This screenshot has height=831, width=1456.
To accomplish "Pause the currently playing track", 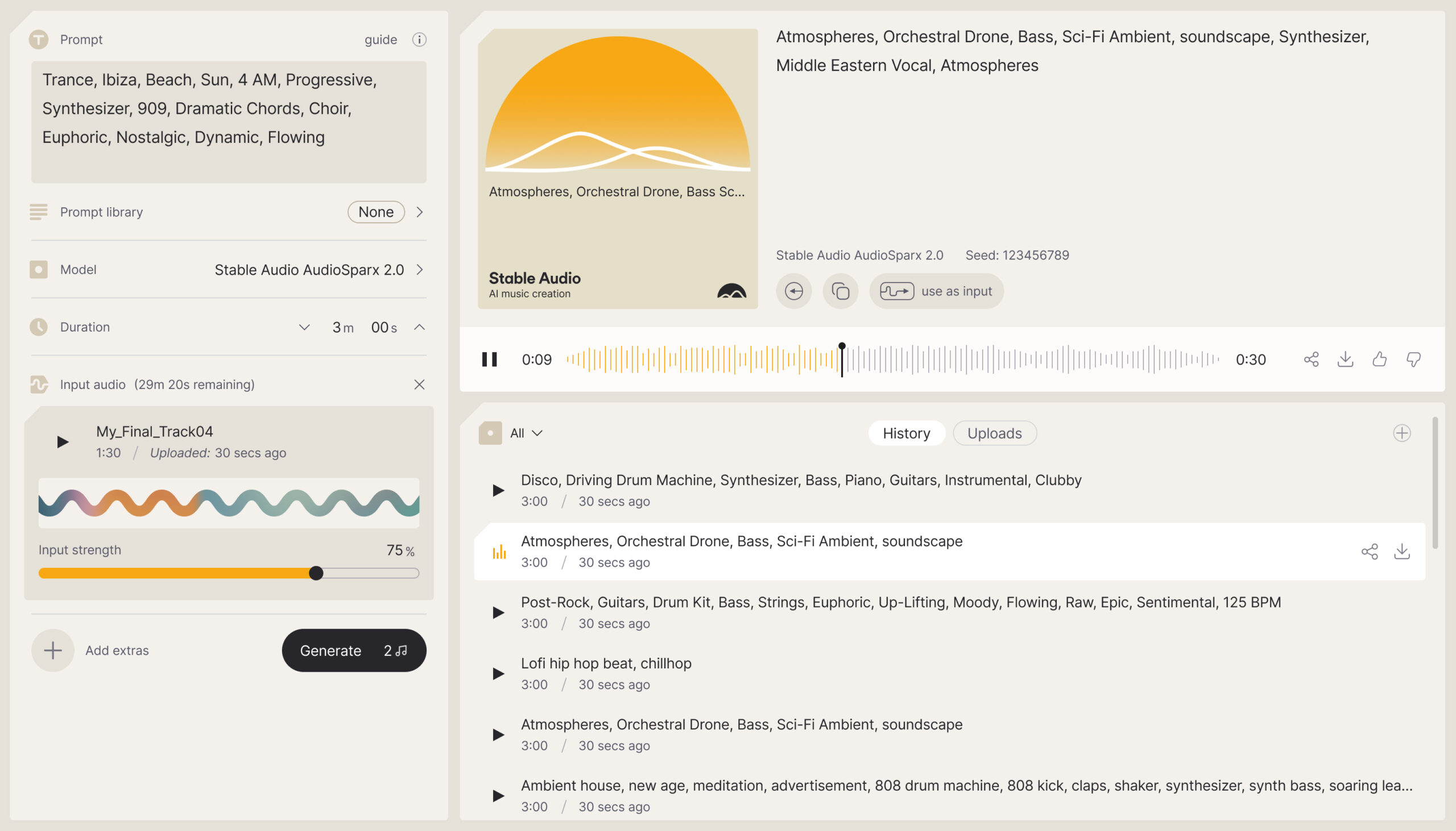I will pos(490,359).
